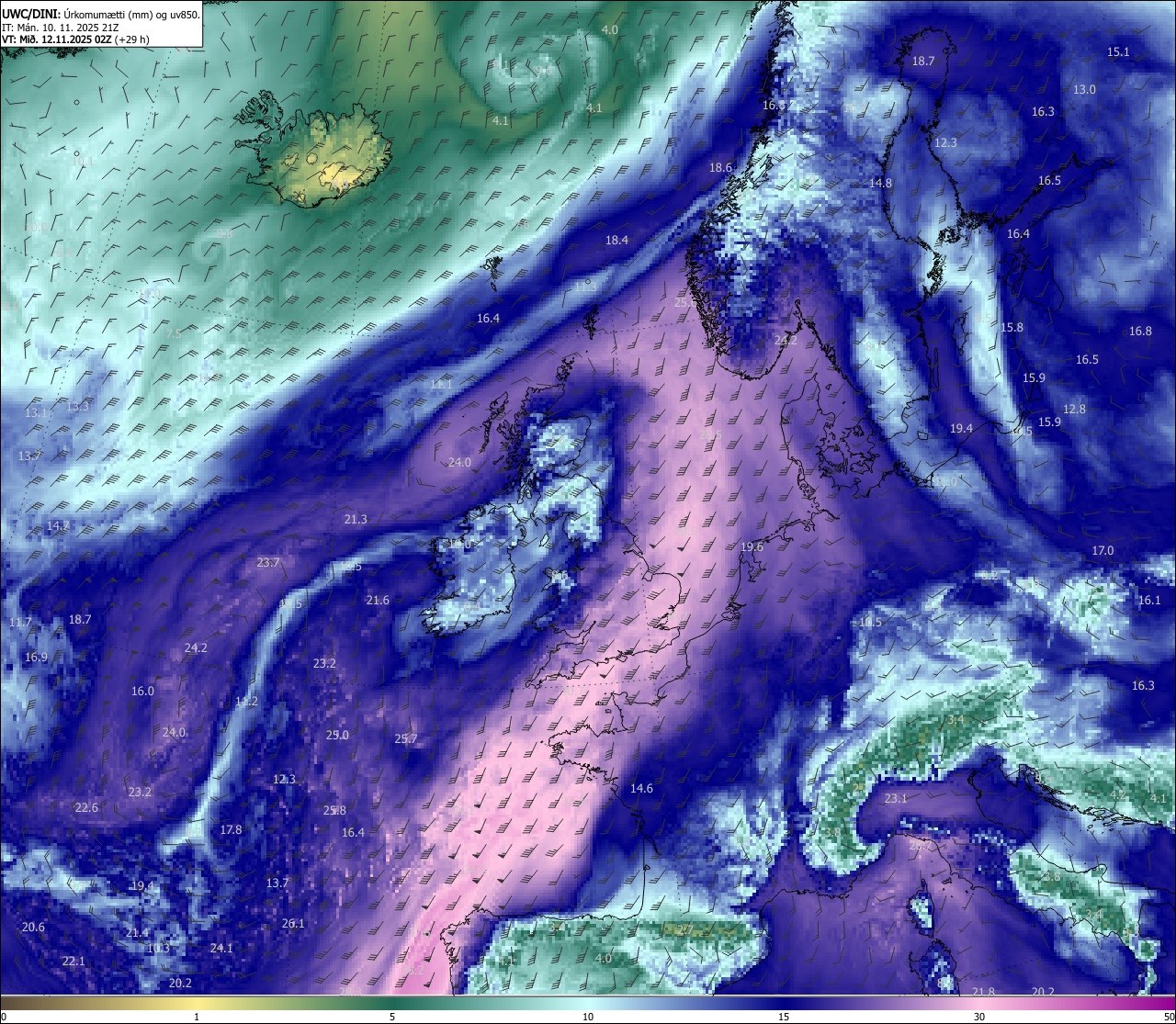
Task: Click the colour scale tick labelled 1
Action: pyautogui.click(x=197, y=1017)
